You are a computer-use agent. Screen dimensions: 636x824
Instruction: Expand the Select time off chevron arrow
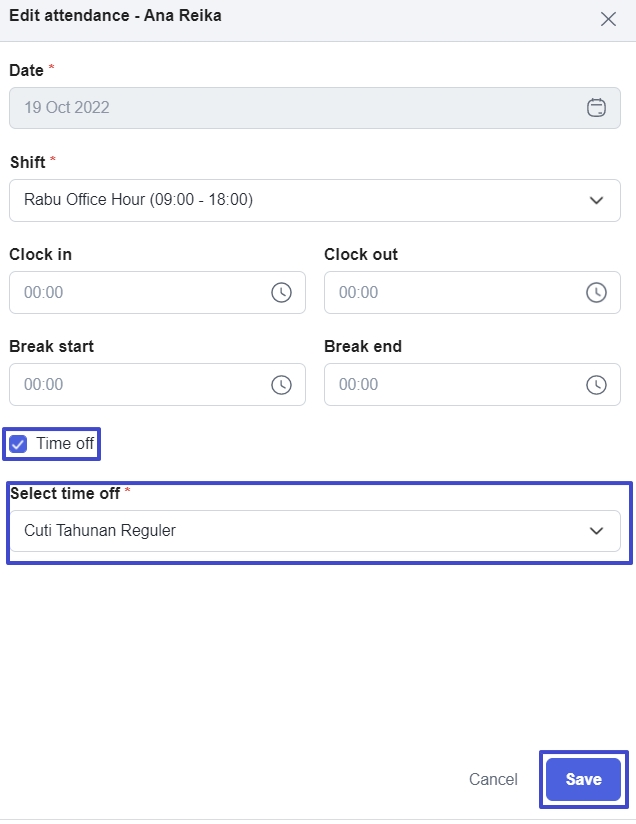coord(597,531)
